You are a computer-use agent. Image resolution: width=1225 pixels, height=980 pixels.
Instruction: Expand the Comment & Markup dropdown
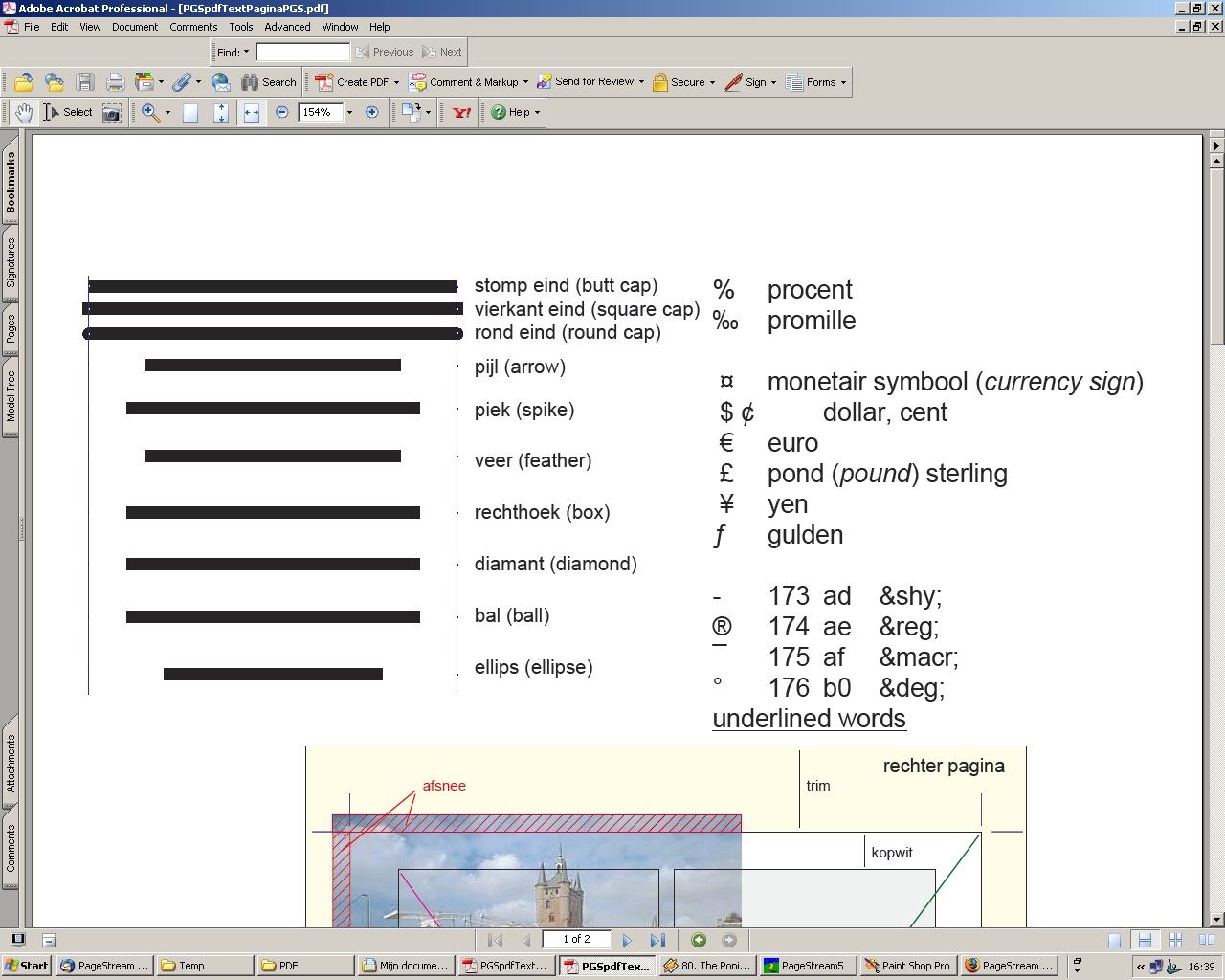click(525, 83)
